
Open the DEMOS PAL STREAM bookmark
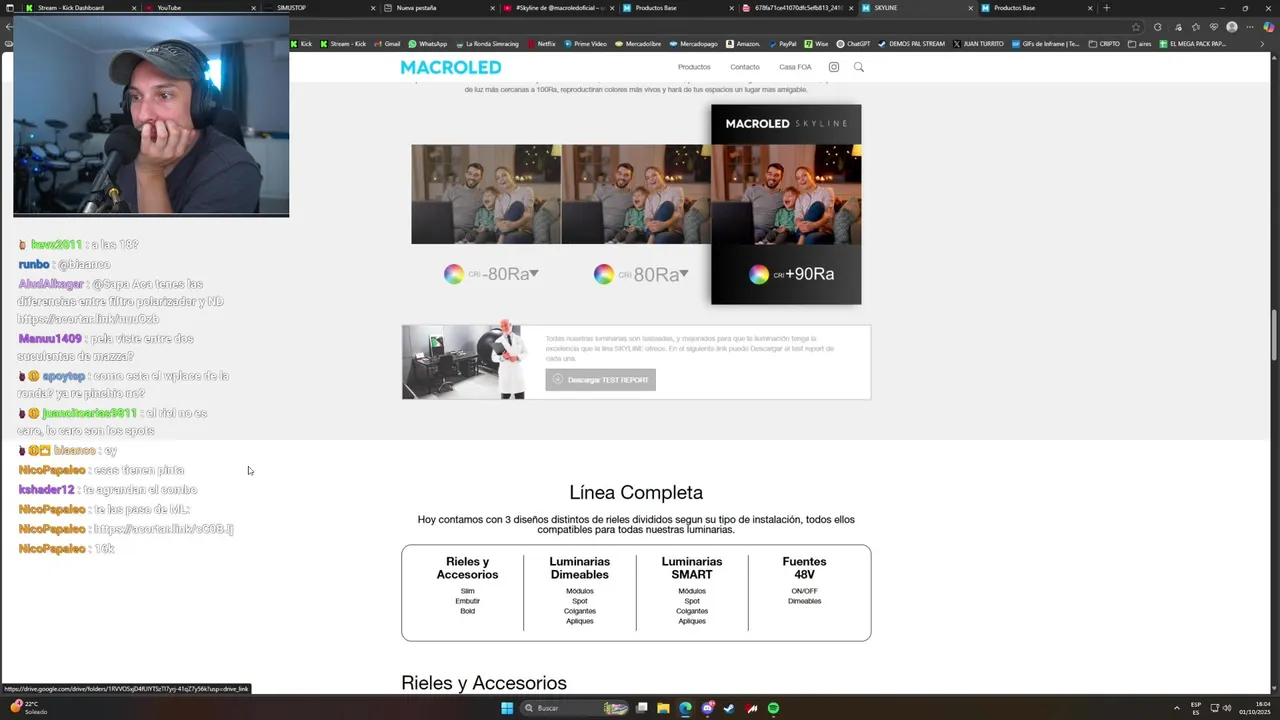(912, 44)
